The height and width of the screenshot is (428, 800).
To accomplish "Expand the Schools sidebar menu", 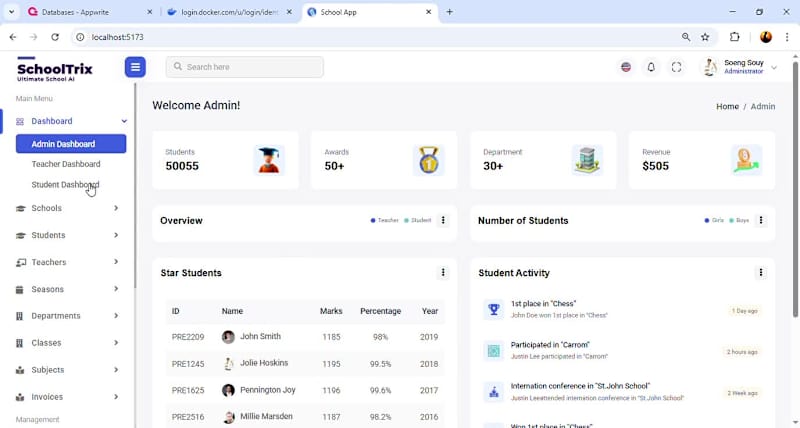I will pos(116,208).
